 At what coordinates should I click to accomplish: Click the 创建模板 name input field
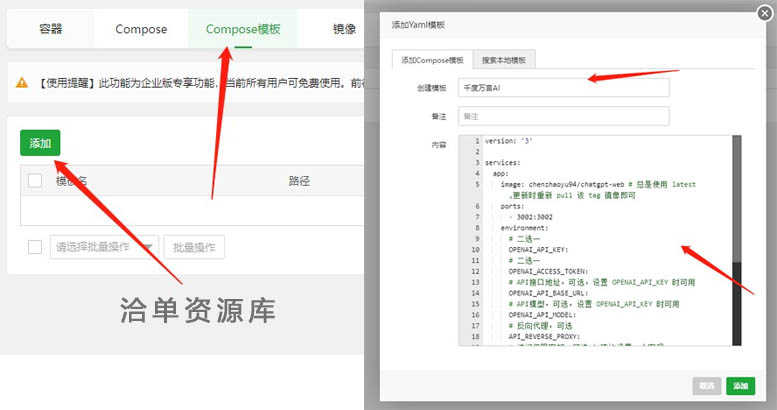point(563,88)
